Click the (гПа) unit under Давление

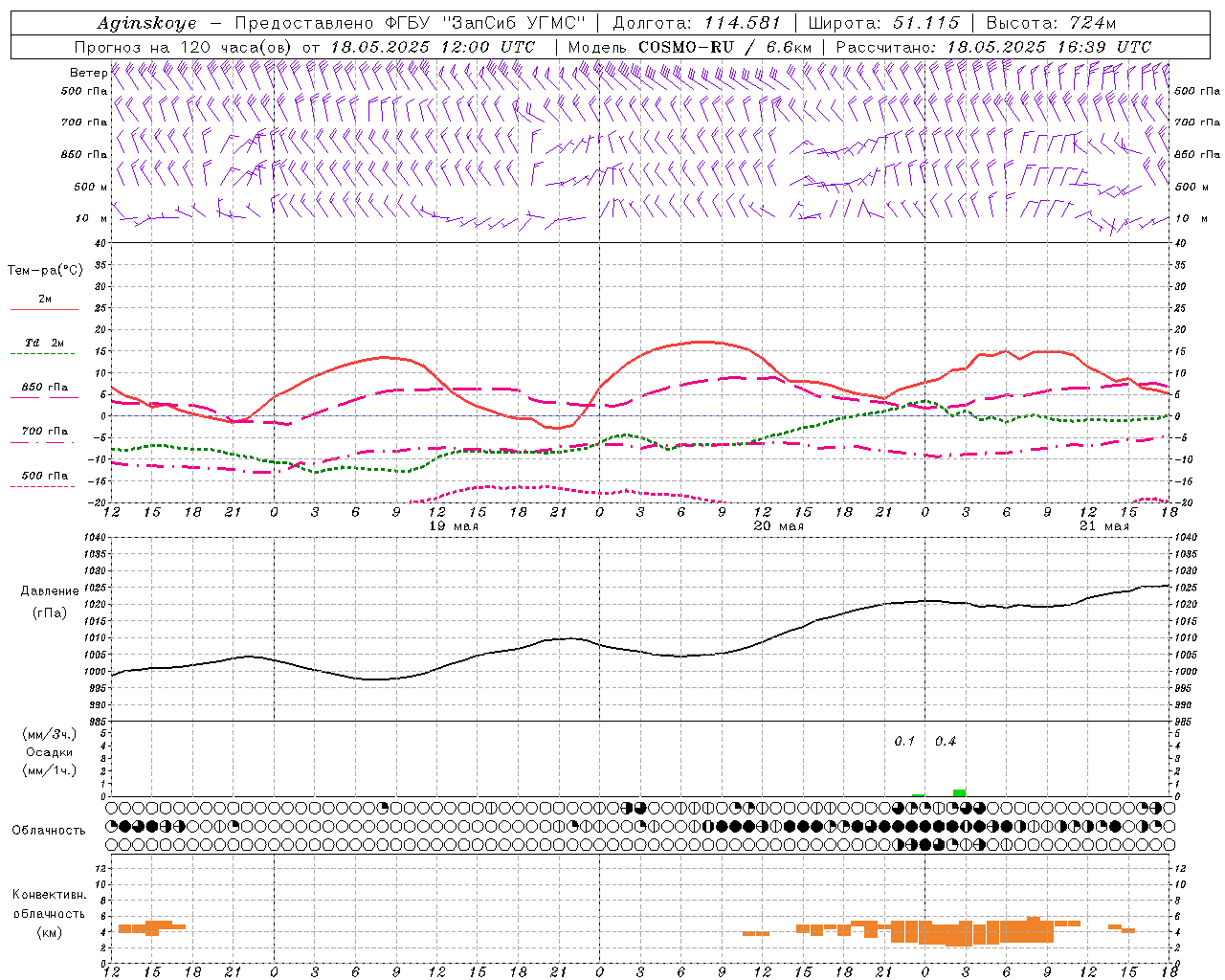pyautogui.click(x=50, y=612)
